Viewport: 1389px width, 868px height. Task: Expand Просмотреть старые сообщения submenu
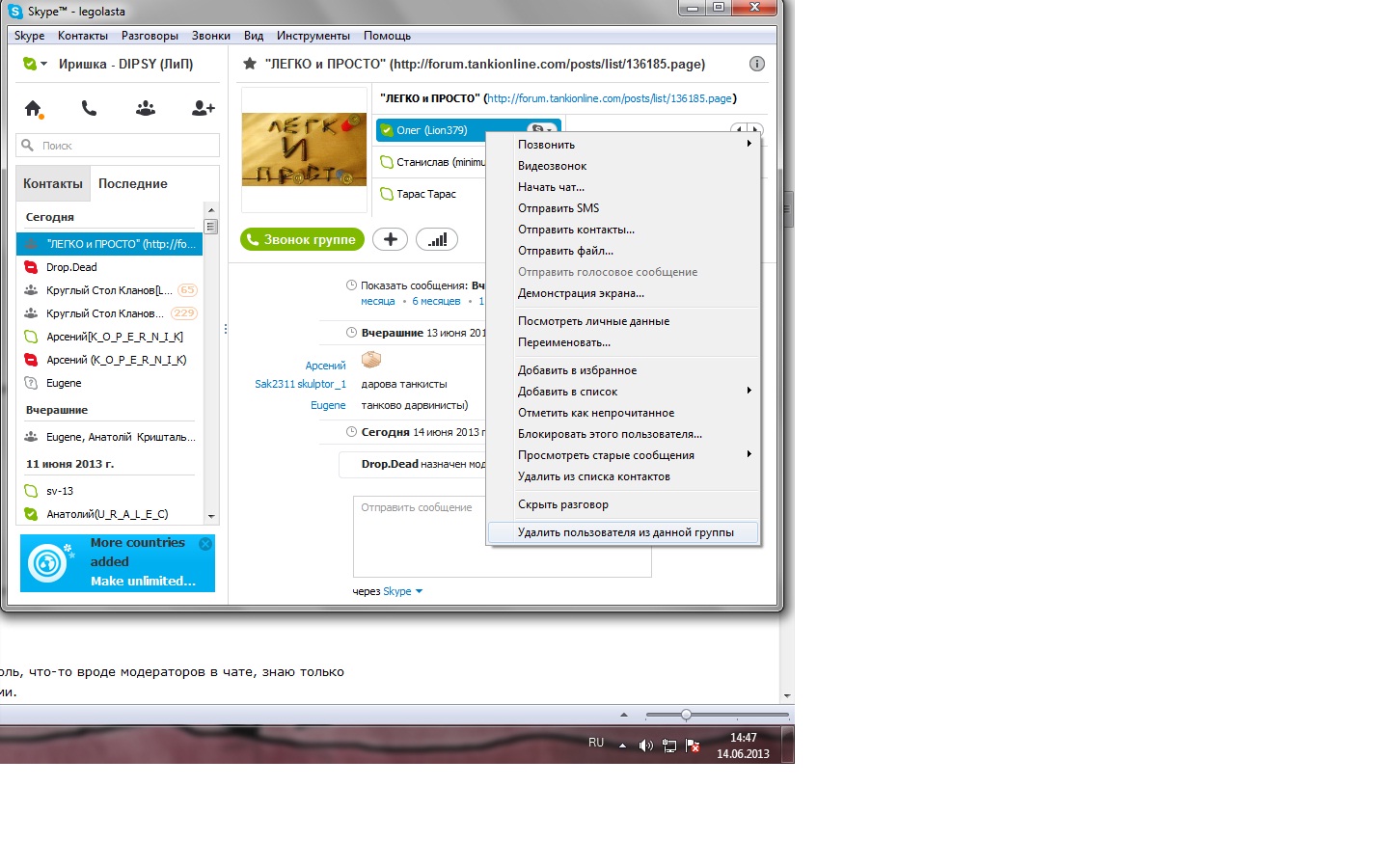click(x=749, y=454)
